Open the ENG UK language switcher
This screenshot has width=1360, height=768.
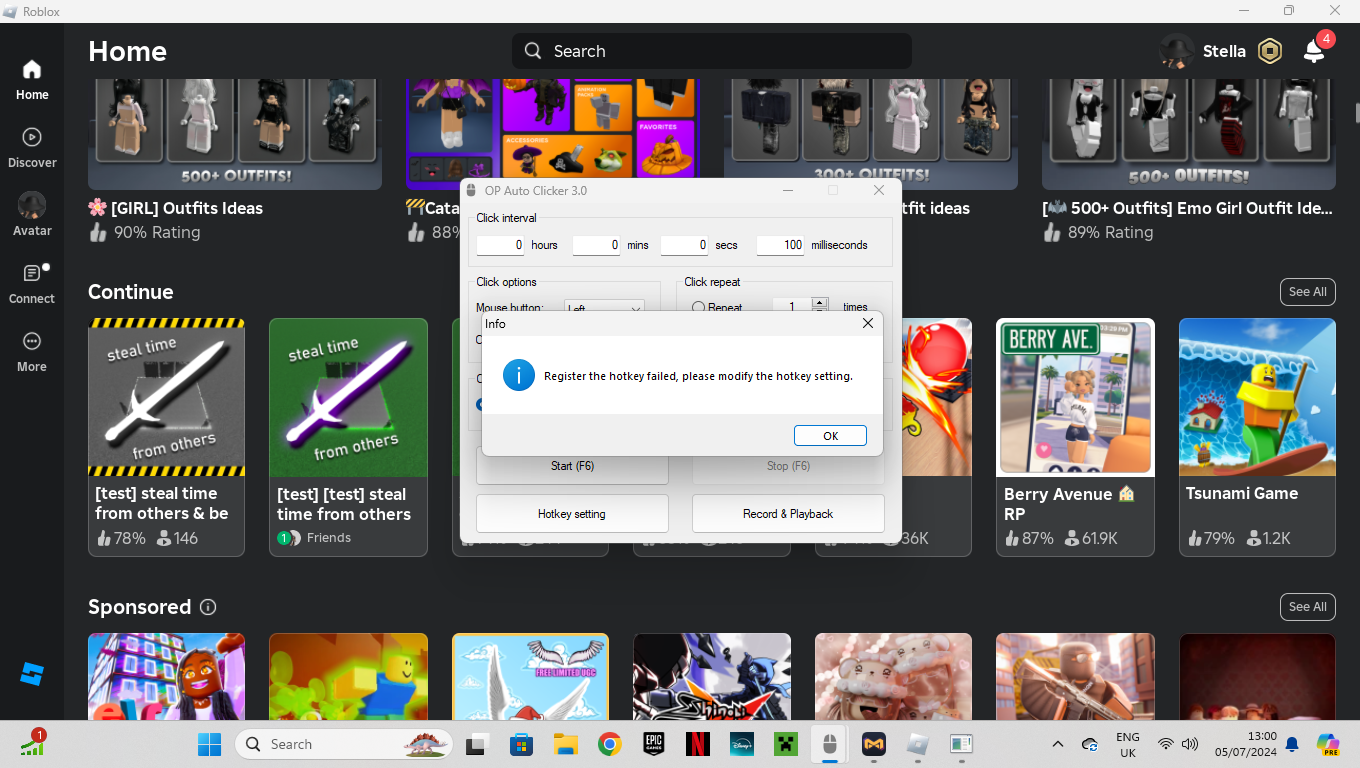click(1128, 744)
